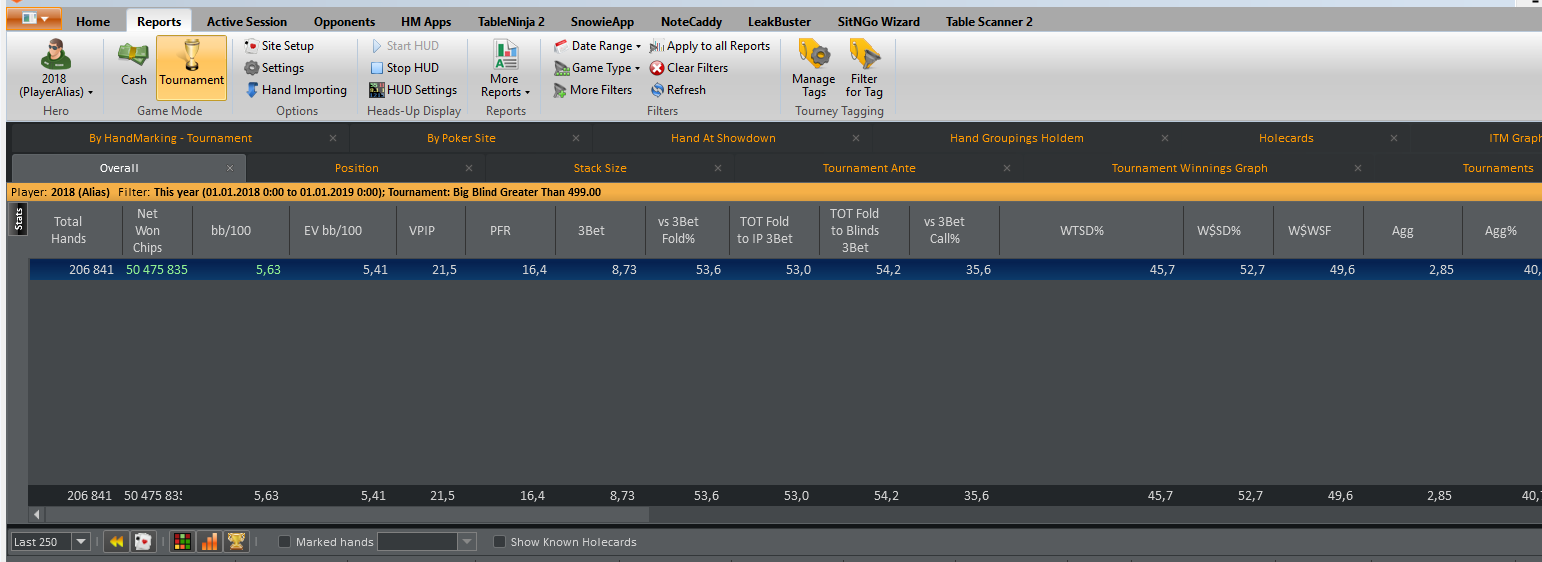Open the Opponents tab
Image resolution: width=1542 pixels, height=562 pixels.
point(344,22)
